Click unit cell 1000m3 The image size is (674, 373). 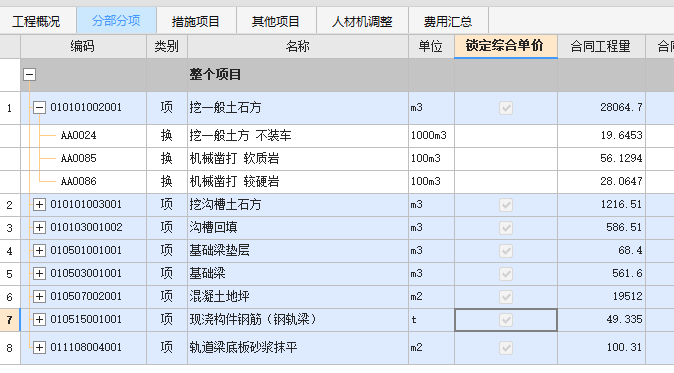(x=431, y=136)
